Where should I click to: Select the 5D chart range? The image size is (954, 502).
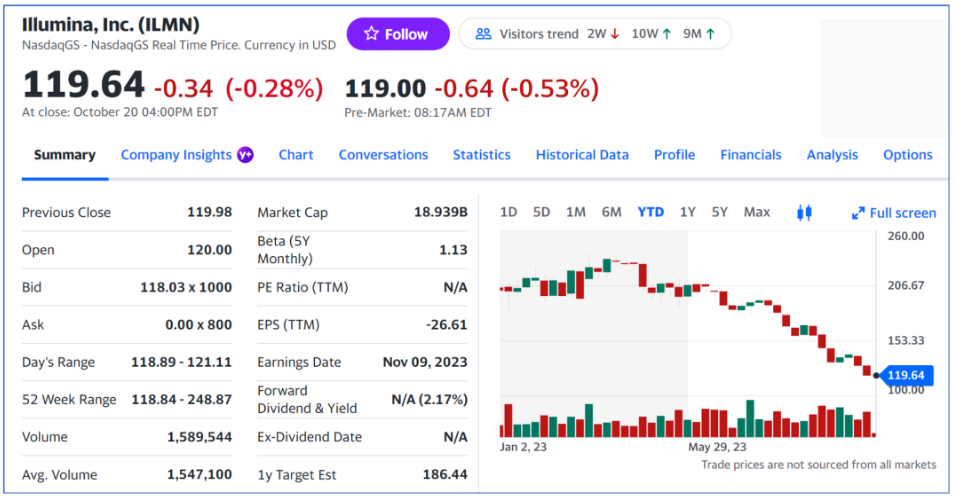(541, 212)
